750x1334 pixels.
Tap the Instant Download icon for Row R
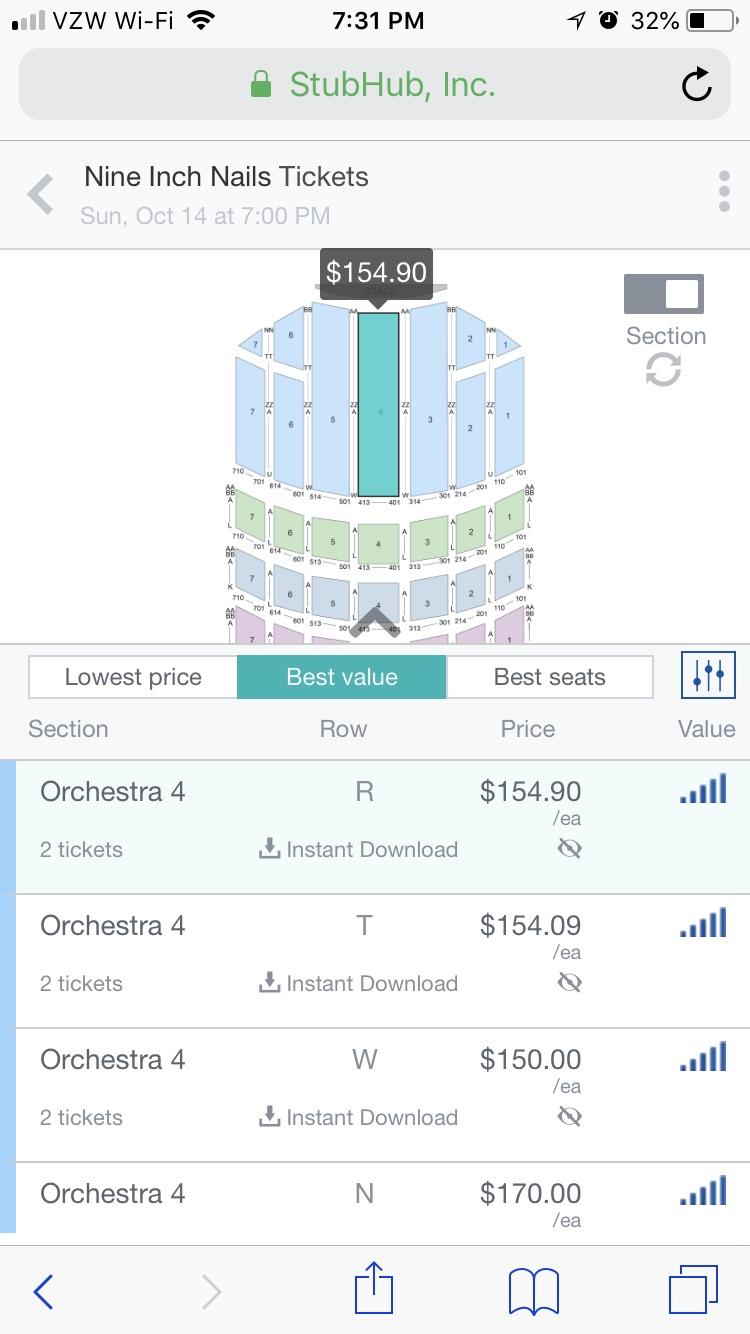coord(270,849)
